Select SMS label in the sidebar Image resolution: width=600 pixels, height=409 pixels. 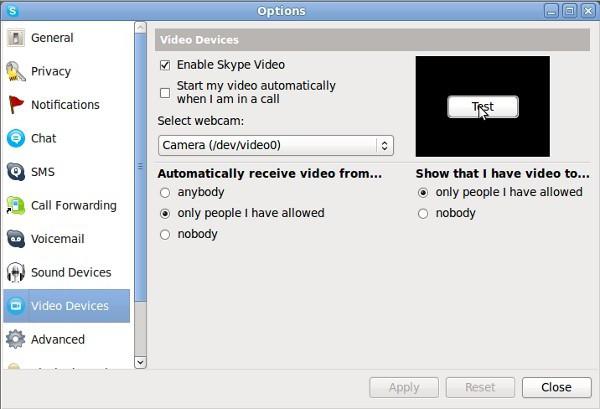(43, 171)
